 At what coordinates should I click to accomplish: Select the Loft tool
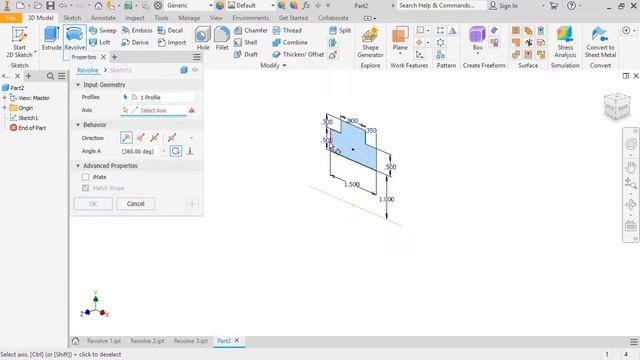[x=100, y=42]
